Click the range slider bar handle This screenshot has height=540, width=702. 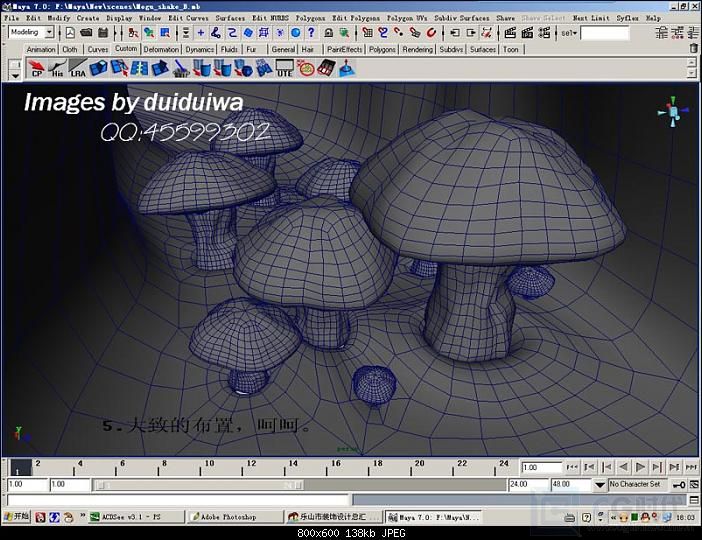[x=198, y=485]
